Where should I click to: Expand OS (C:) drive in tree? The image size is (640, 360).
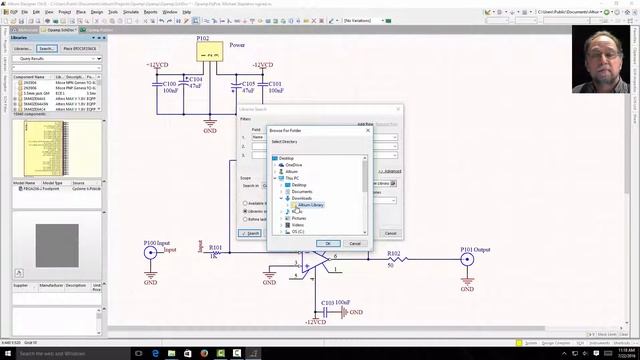click(x=281, y=232)
